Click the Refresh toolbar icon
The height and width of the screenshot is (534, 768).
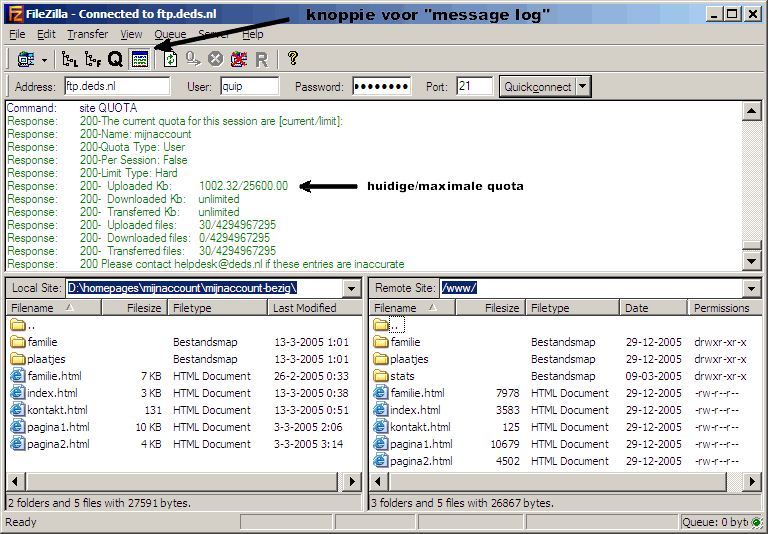pos(170,59)
